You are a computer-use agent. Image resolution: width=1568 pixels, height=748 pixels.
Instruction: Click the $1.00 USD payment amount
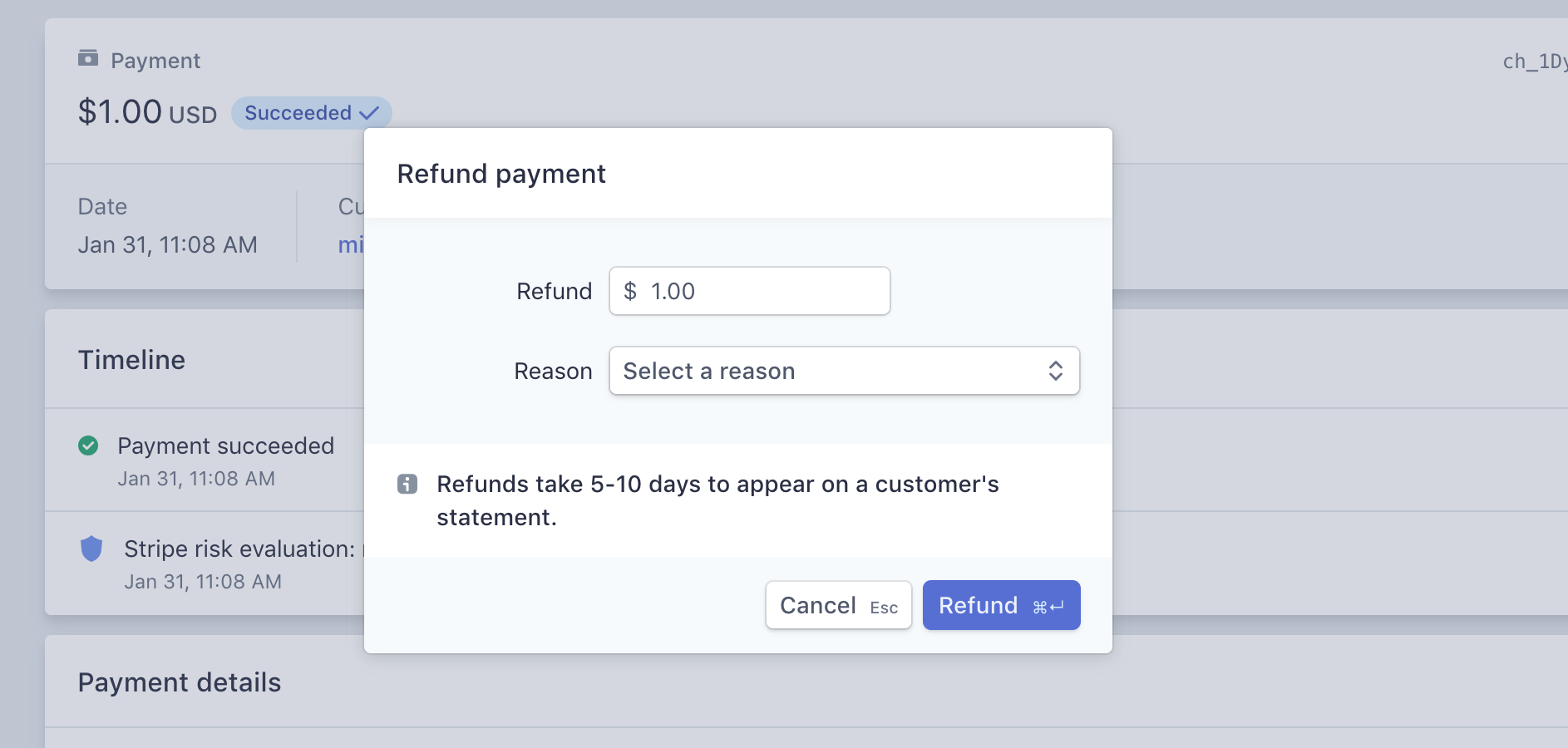pyautogui.click(x=147, y=112)
